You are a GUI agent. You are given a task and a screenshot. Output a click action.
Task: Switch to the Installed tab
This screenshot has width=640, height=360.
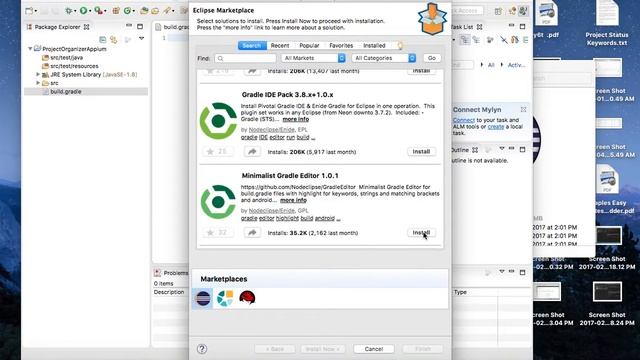click(374, 45)
